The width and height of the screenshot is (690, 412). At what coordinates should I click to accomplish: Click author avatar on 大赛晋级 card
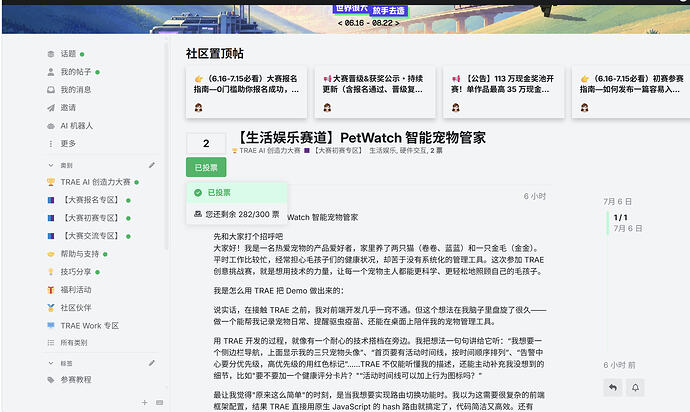(327, 107)
